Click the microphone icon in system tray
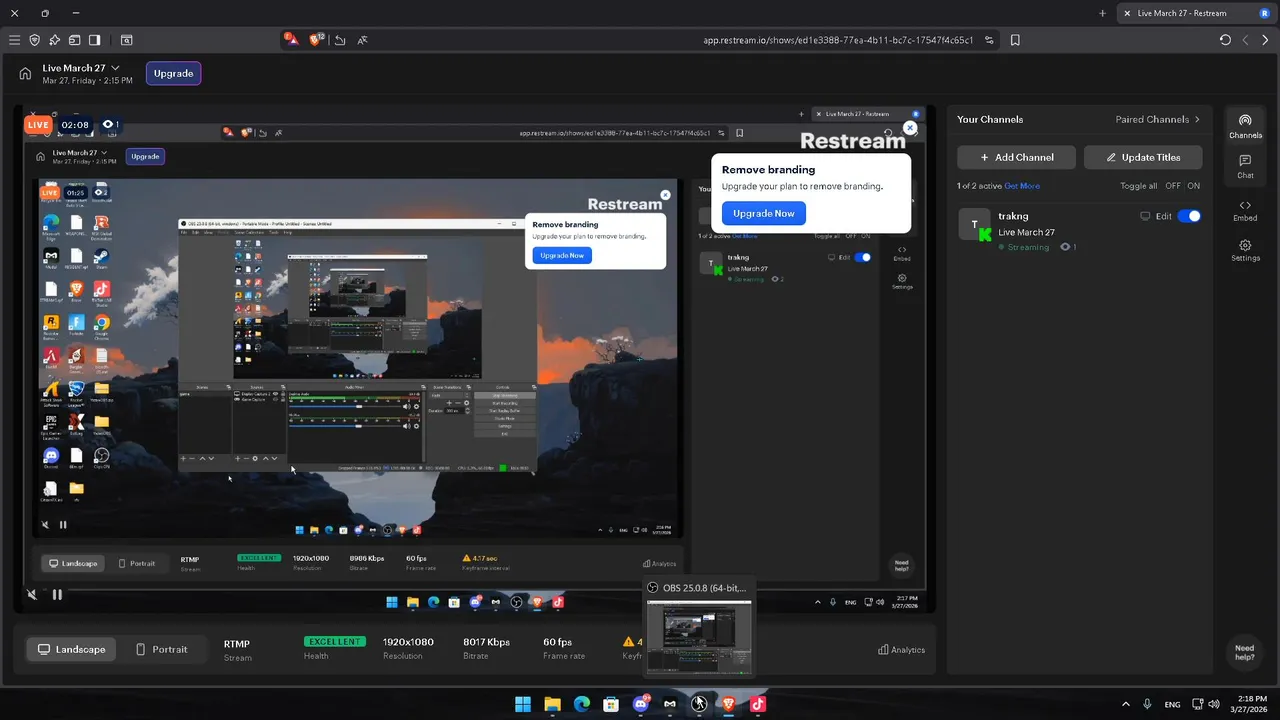This screenshot has height=720, width=1280. 1147,704
